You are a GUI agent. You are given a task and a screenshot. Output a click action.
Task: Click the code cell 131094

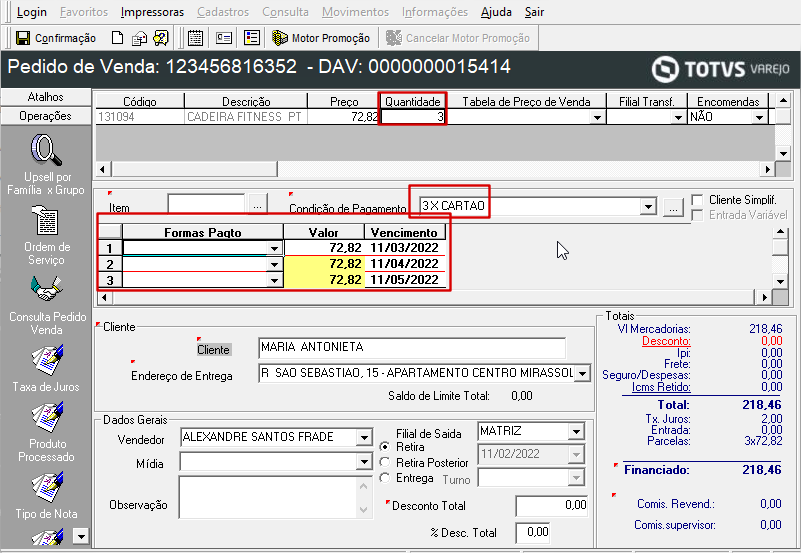tap(140, 117)
